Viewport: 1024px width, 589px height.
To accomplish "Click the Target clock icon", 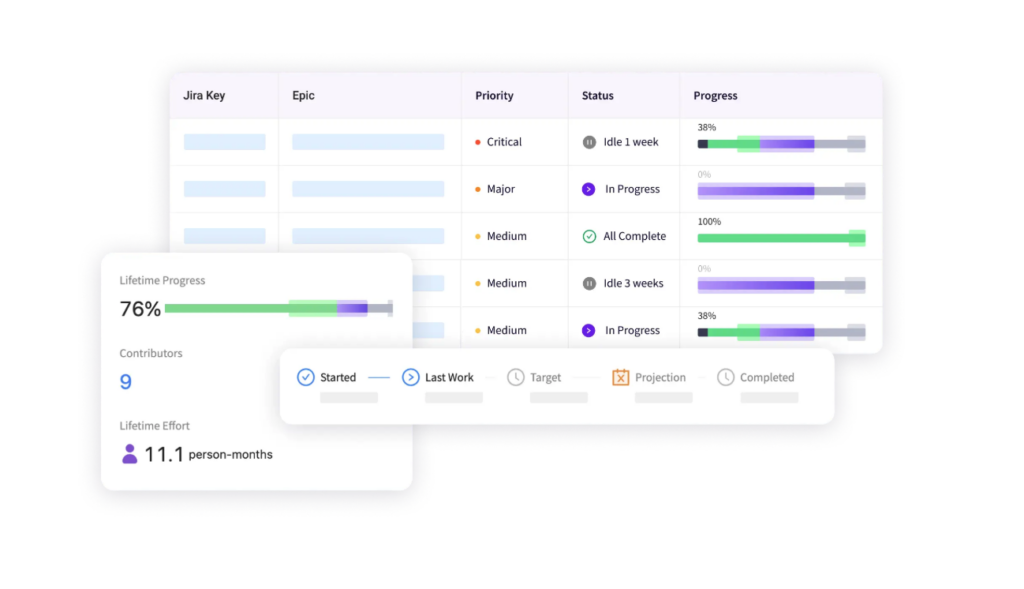I will click(x=515, y=377).
